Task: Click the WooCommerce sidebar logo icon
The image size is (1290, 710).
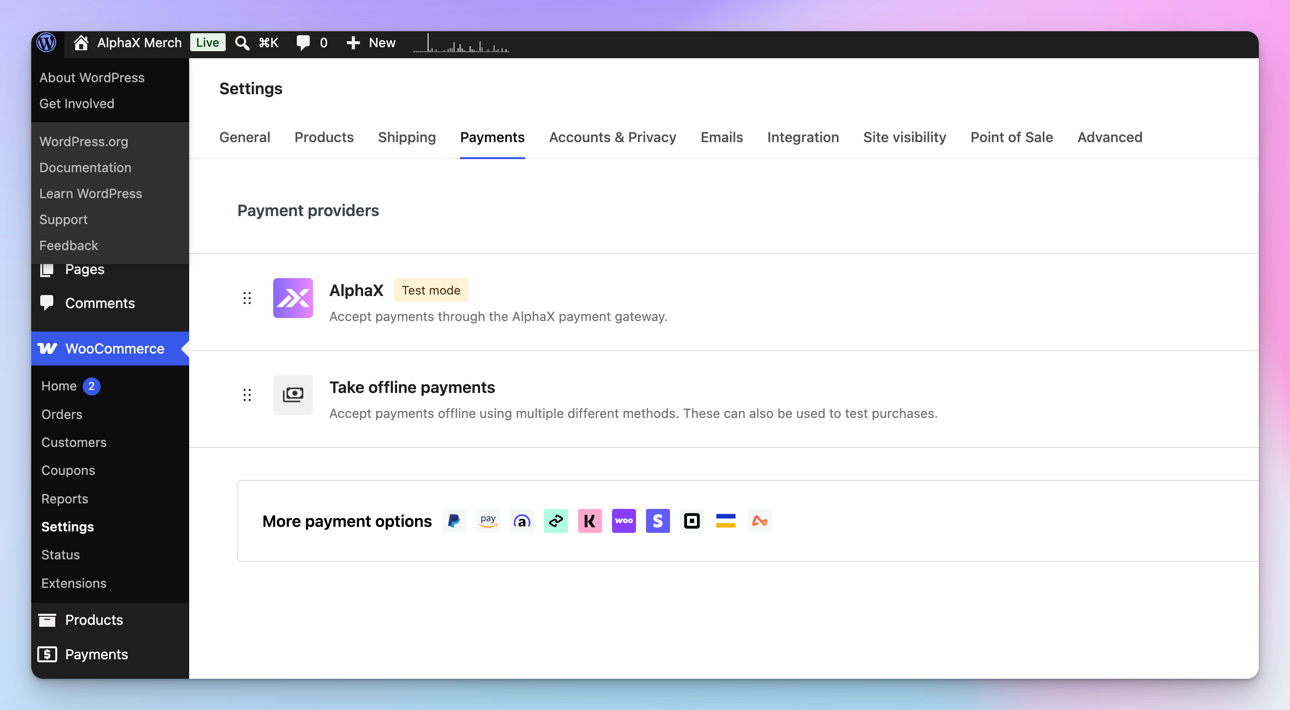Action: pos(47,349)
